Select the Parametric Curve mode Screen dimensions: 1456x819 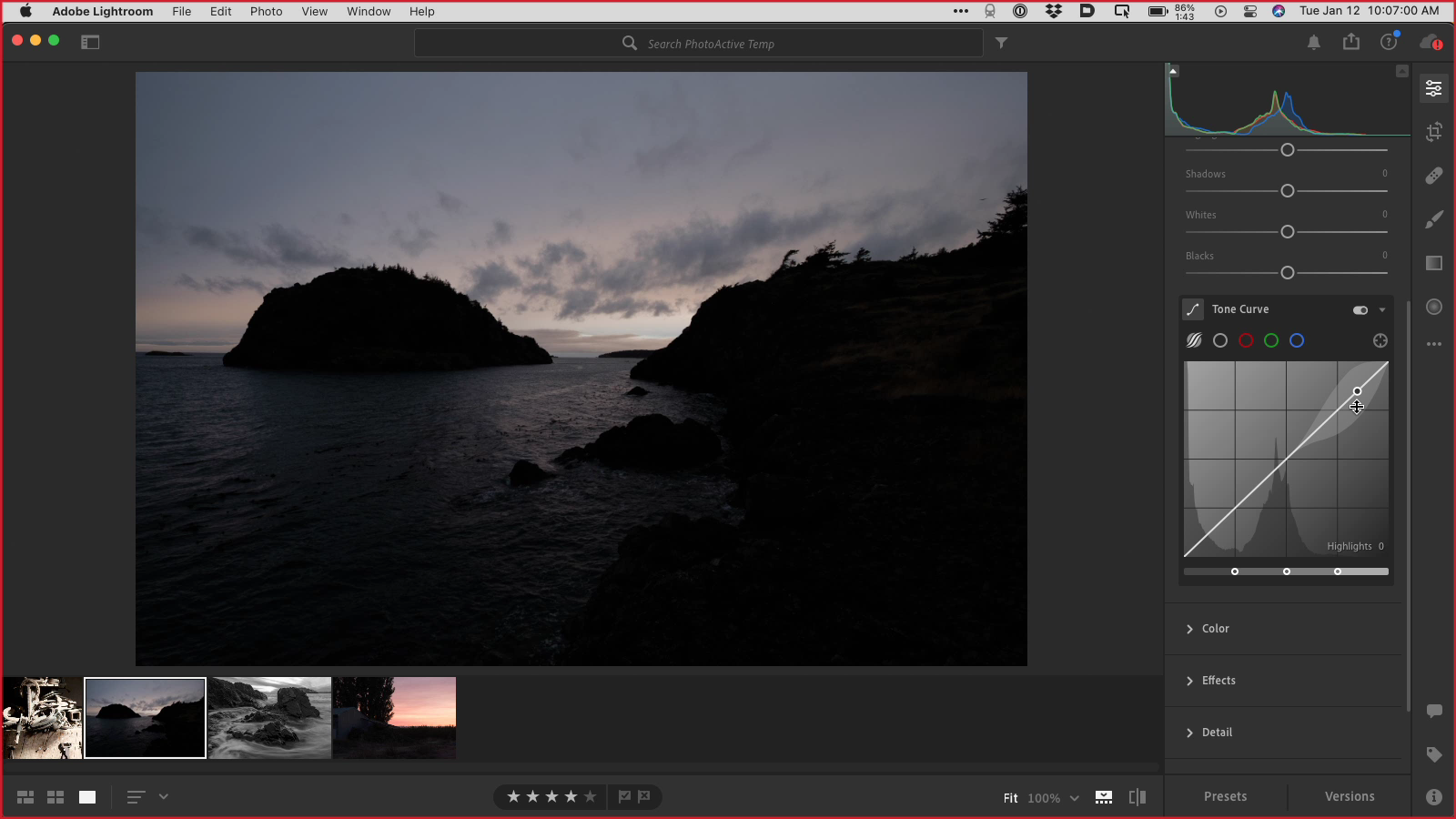pos(1194,340)
